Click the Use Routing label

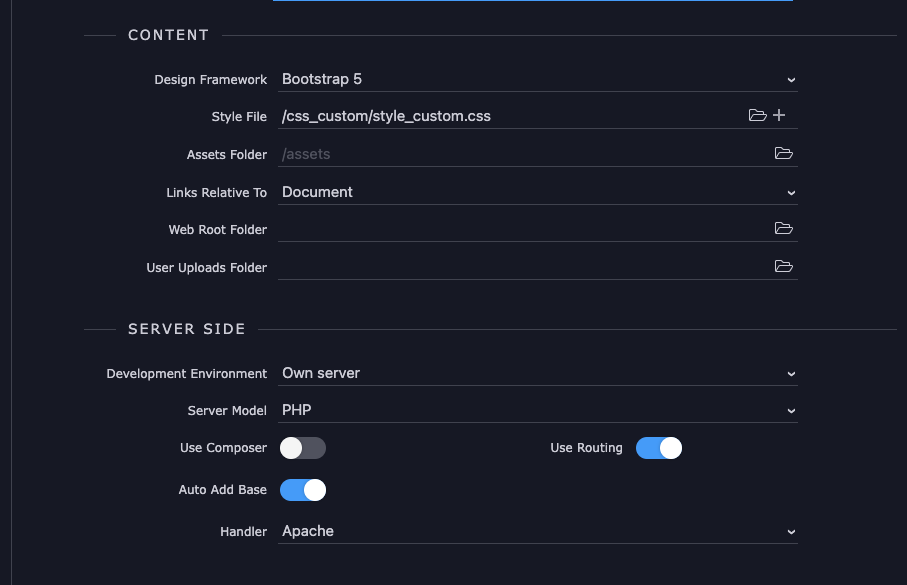586,448
